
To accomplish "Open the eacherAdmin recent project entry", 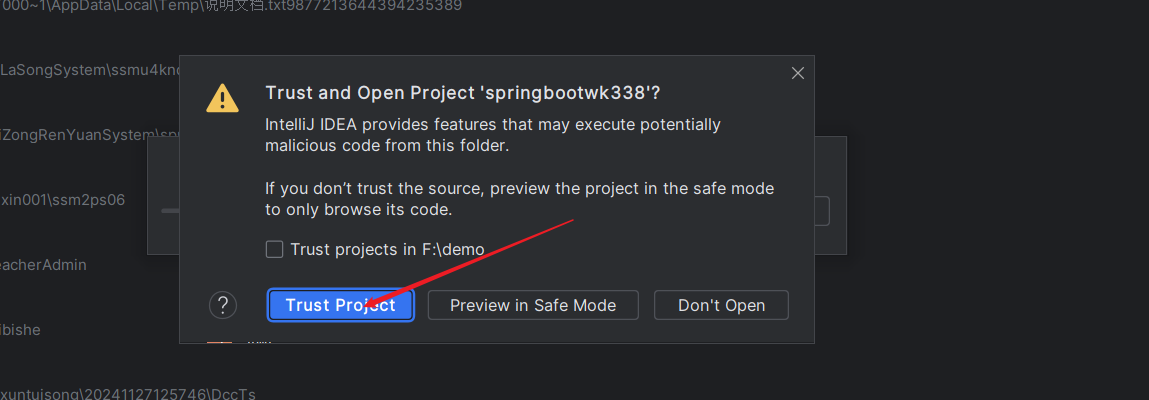I will coord(43,264).
